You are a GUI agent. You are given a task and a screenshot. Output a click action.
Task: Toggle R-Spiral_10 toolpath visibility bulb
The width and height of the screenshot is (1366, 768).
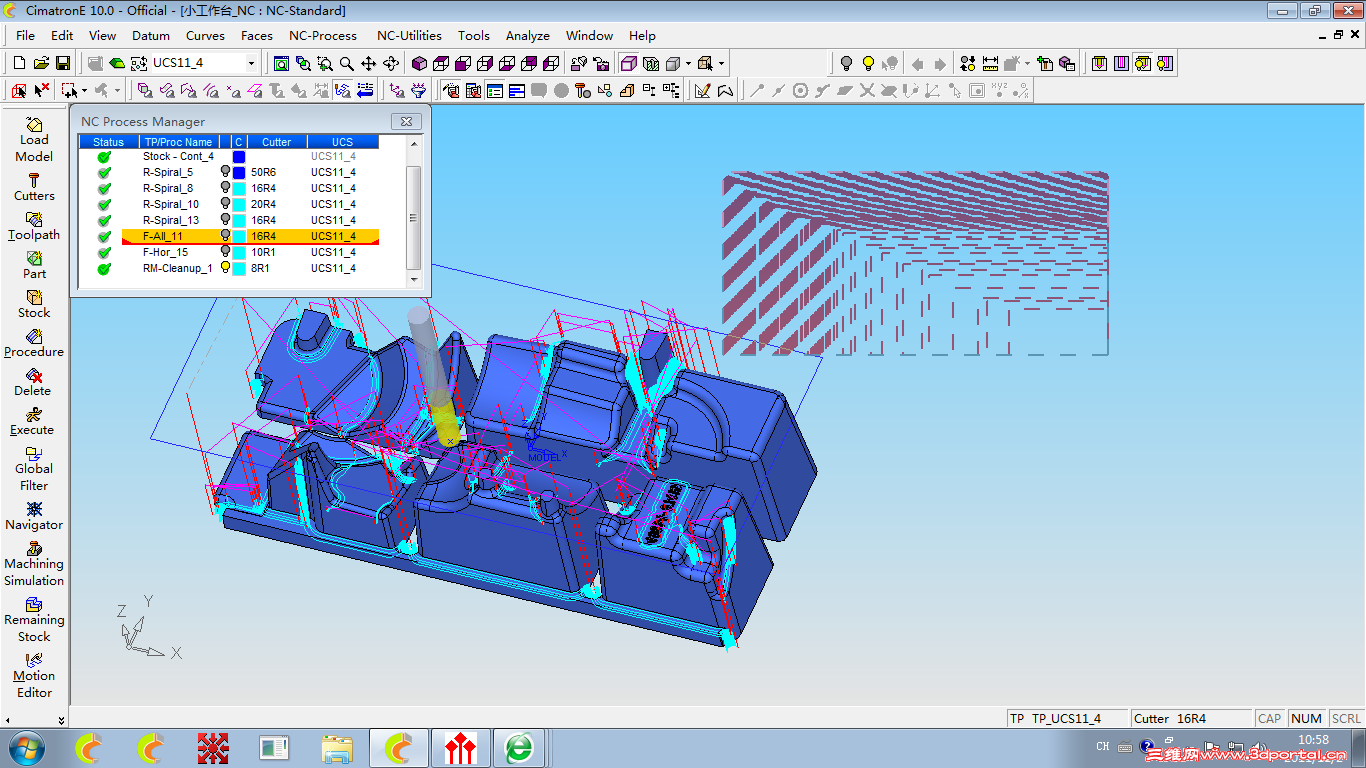pos(226,204)
